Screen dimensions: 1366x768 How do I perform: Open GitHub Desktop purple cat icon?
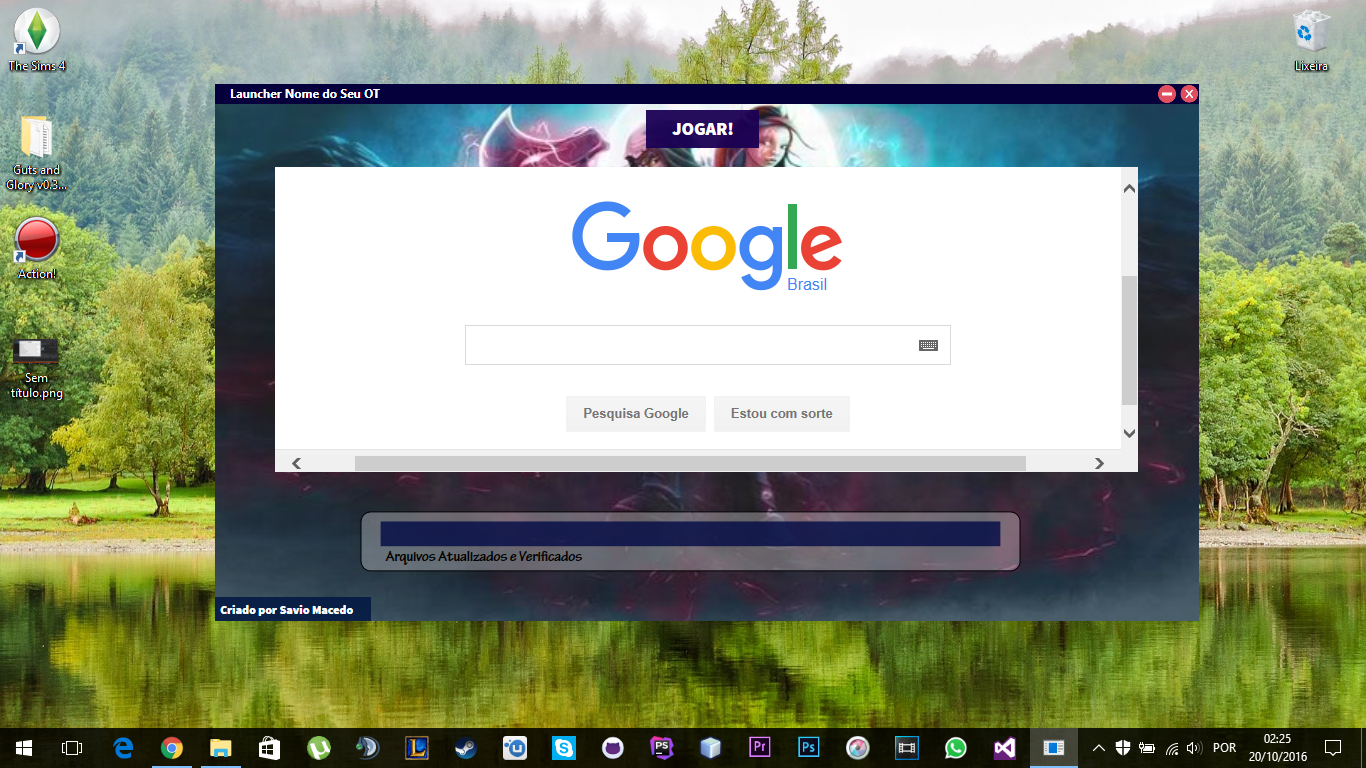[x=613, y=747]
